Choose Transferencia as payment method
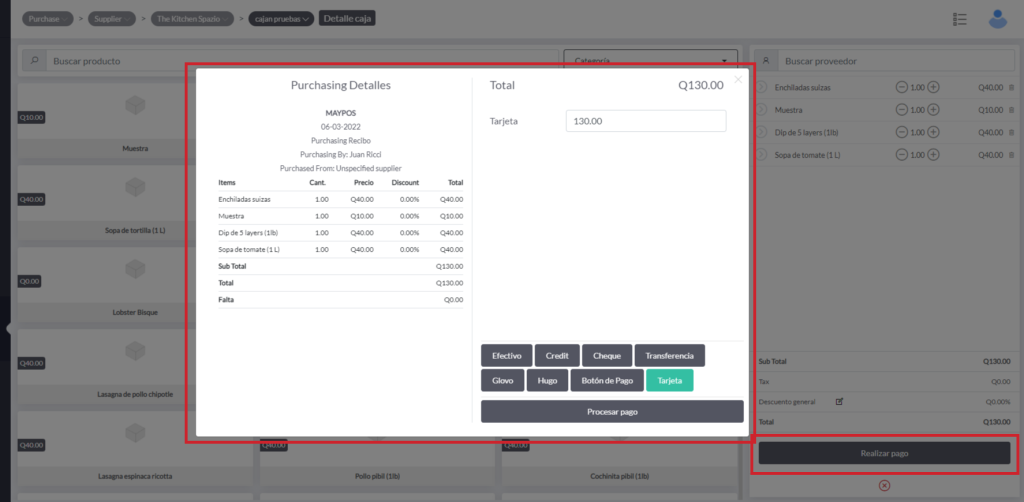 [x=669, y=355]
